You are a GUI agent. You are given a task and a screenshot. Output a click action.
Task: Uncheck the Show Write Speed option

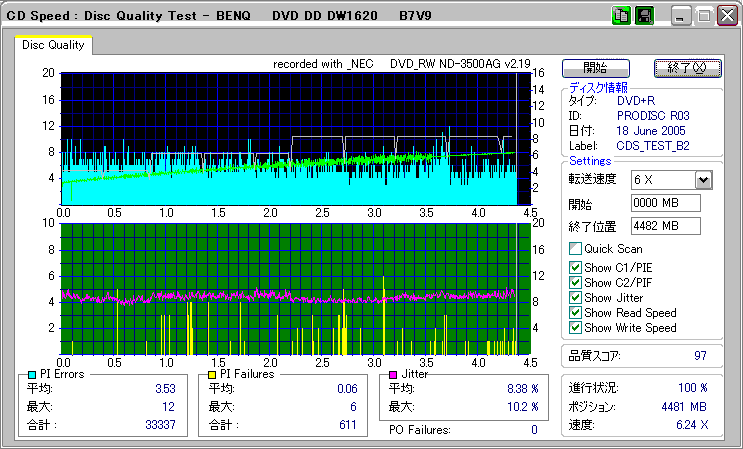(x=575, y=328)
